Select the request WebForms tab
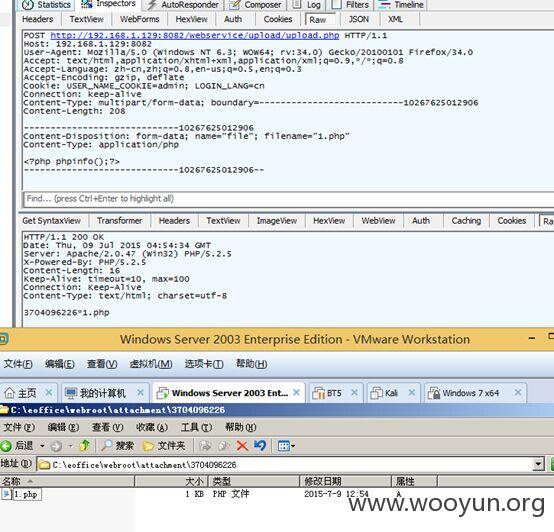The height and width of the screenshot is (532, 554). (x=140, y=19)
